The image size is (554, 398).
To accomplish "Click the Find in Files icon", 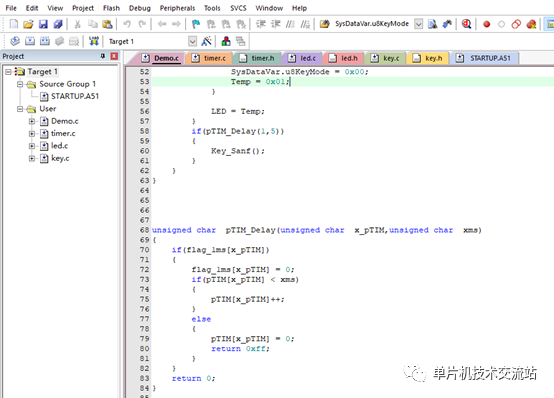I will 432,24.
